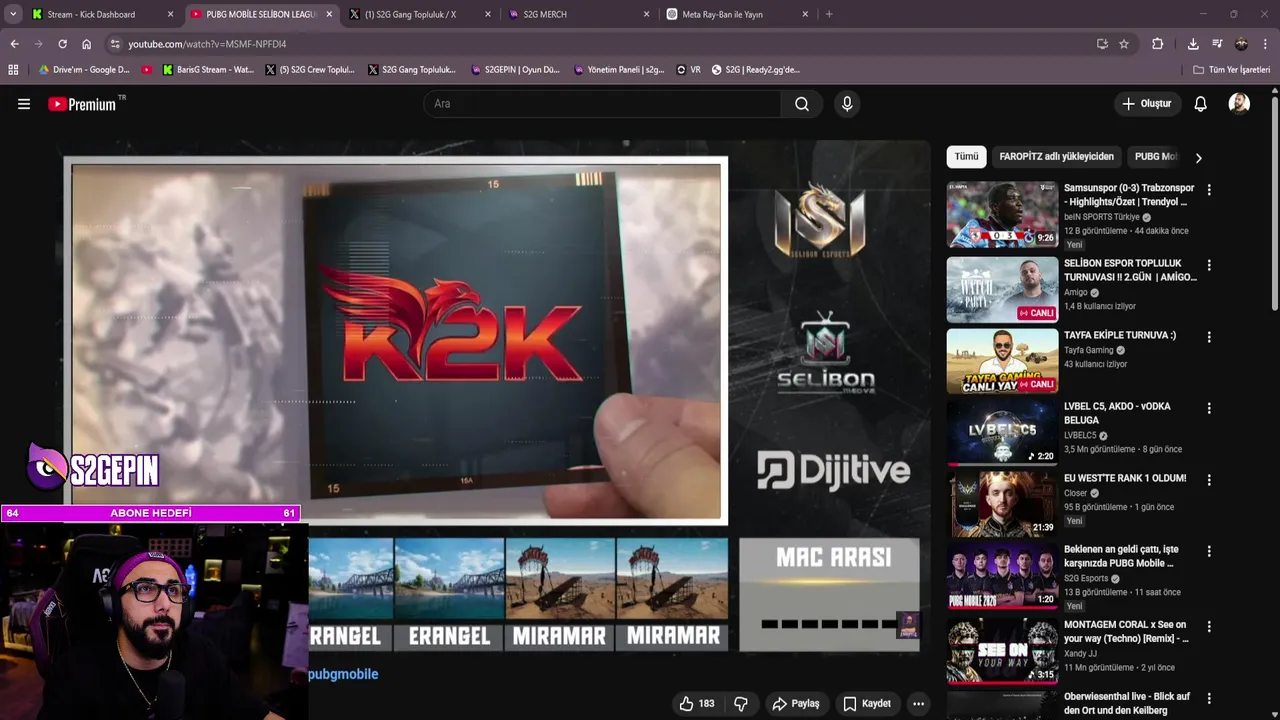
Task: Open options for MONTAGEM CORAL video
Action: tap(1208, 627)
